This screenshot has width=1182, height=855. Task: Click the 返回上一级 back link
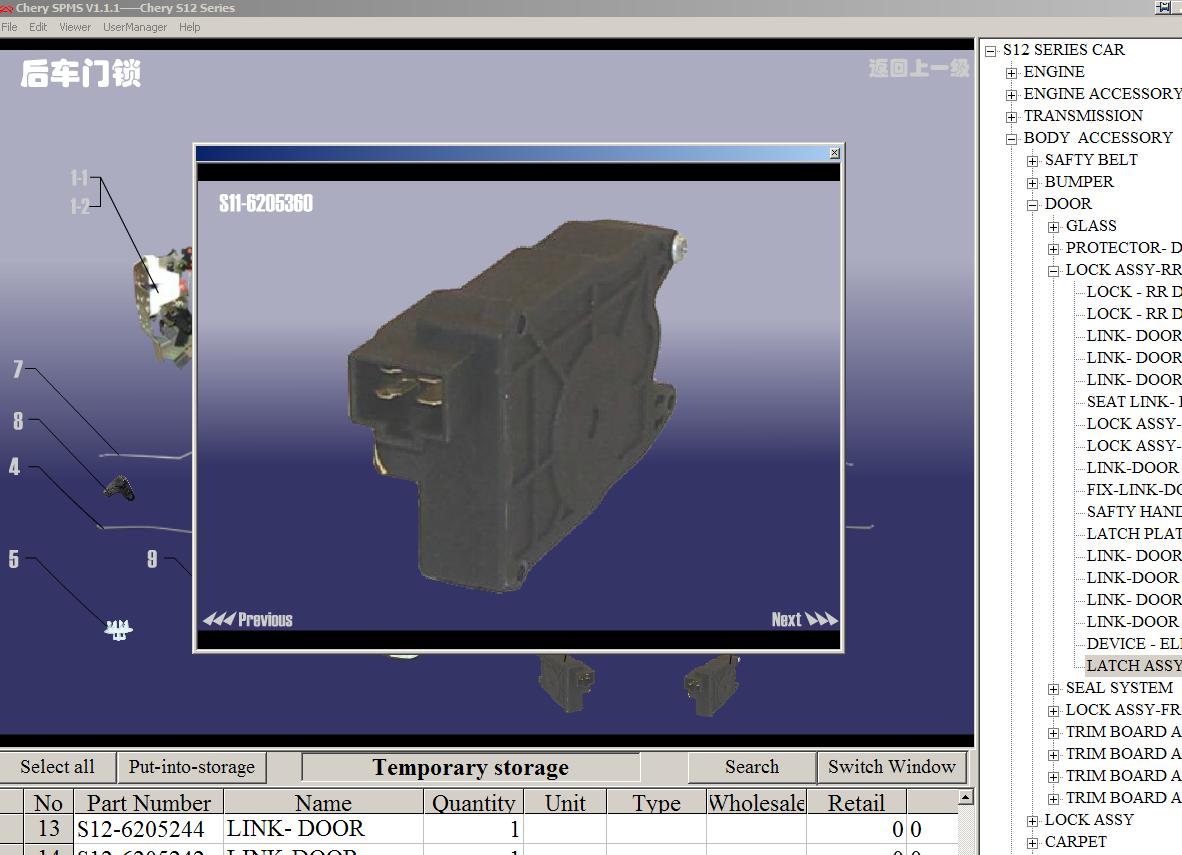click(x=919, y=69)
